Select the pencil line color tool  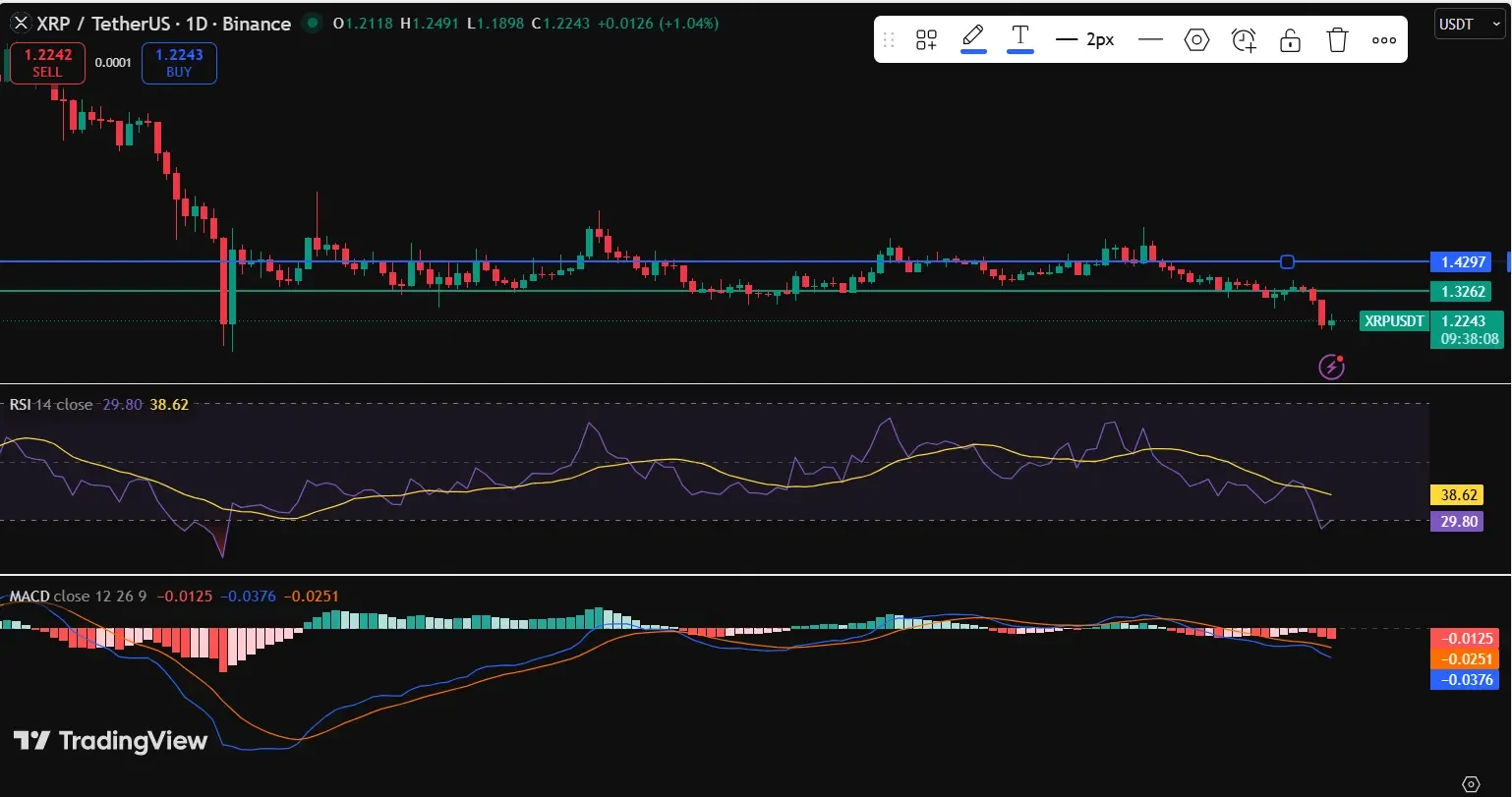(973, 38)
